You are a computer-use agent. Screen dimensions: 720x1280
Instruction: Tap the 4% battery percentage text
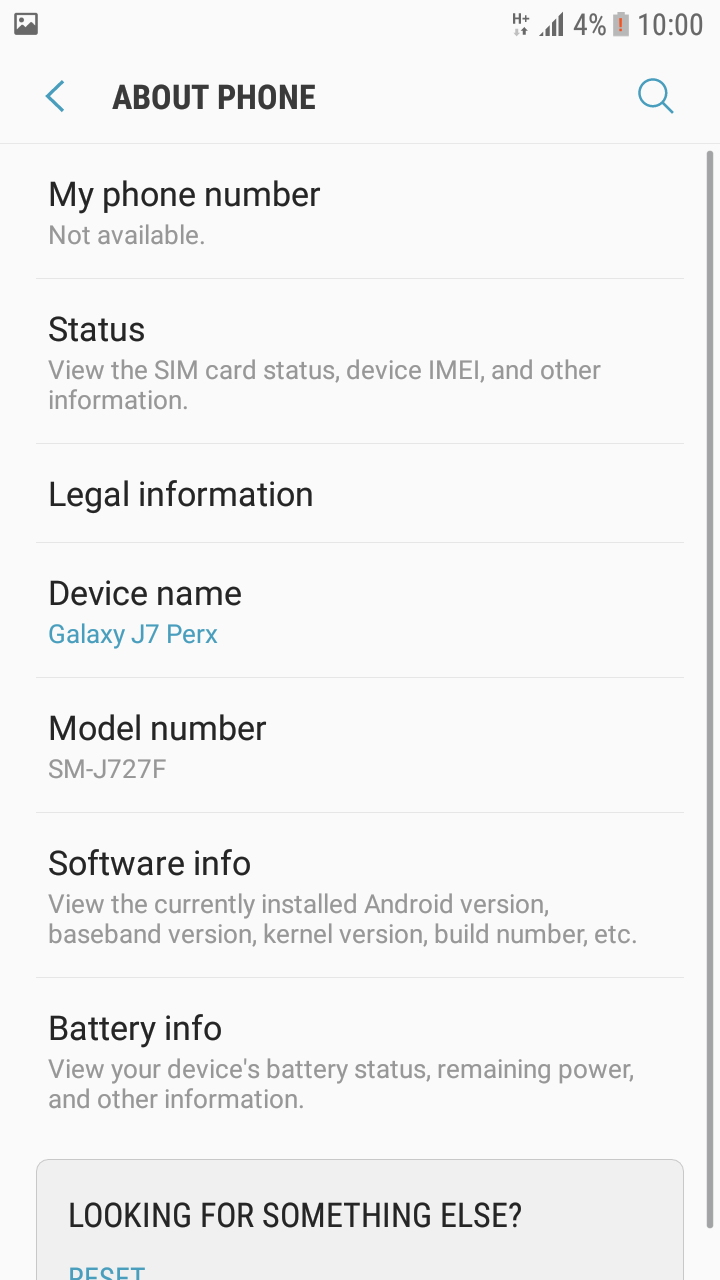589,24
